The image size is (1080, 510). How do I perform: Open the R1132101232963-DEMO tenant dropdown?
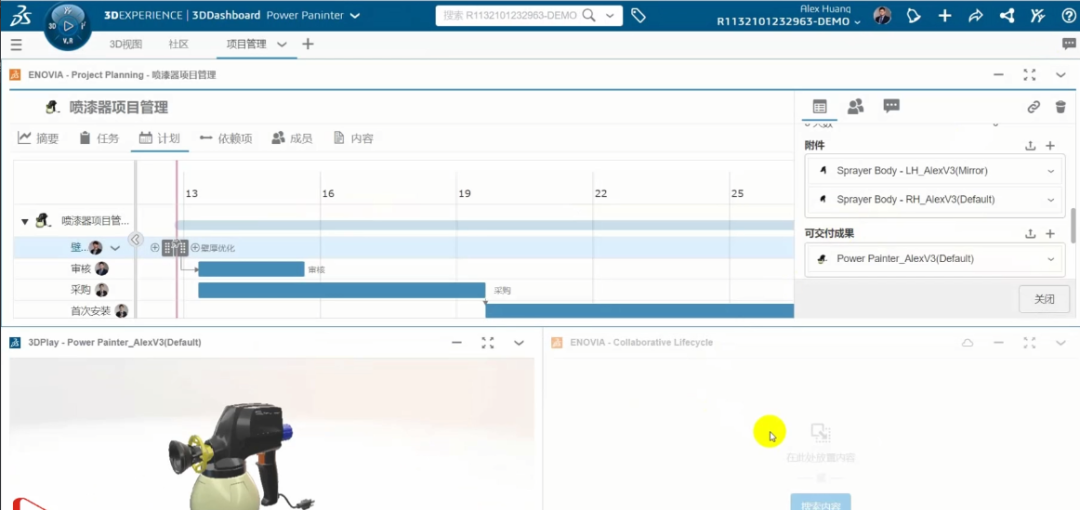[x=858, y=22]
